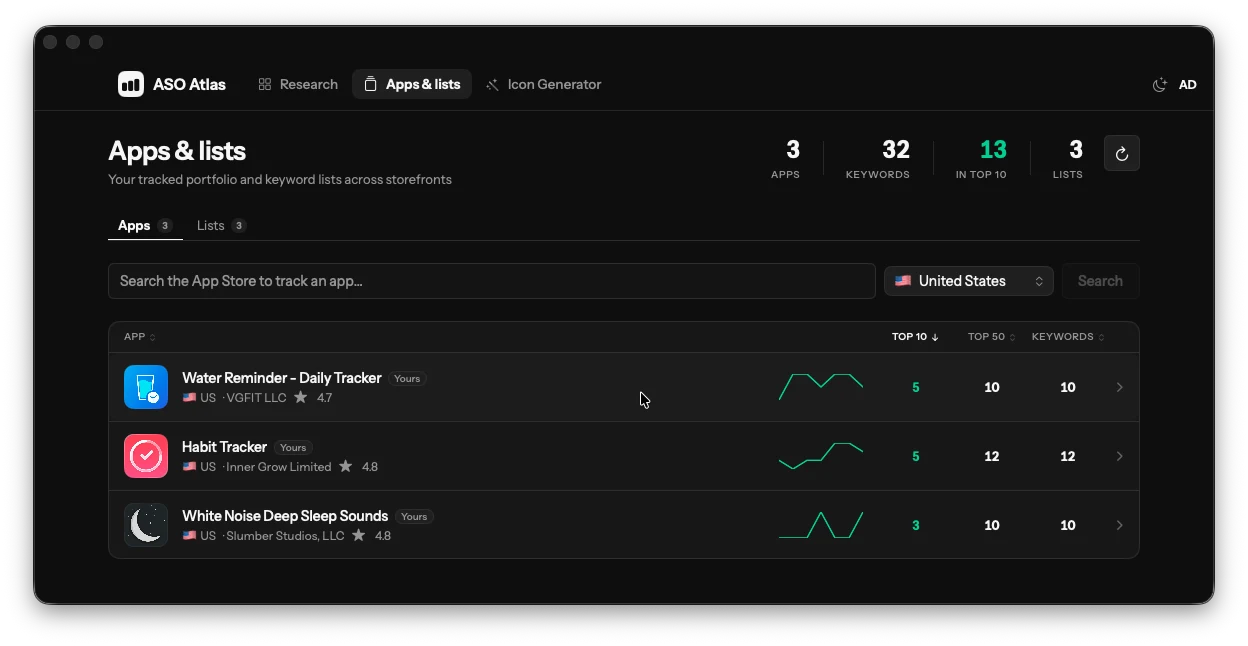Click the Apps & lists page heading
1248x646 pixels.
[x=177, y=151]
